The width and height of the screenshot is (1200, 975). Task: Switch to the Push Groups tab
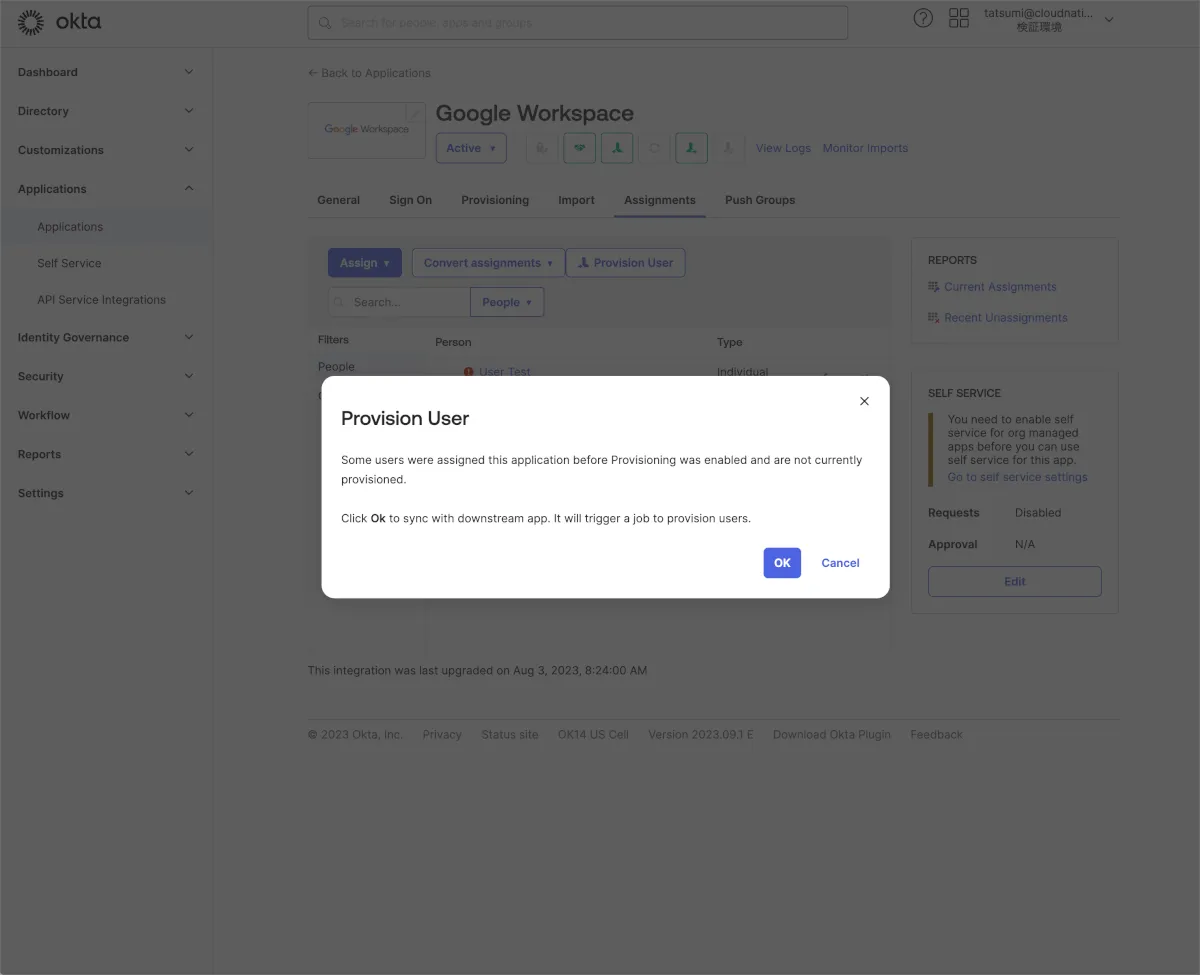(x=760, y=200)
